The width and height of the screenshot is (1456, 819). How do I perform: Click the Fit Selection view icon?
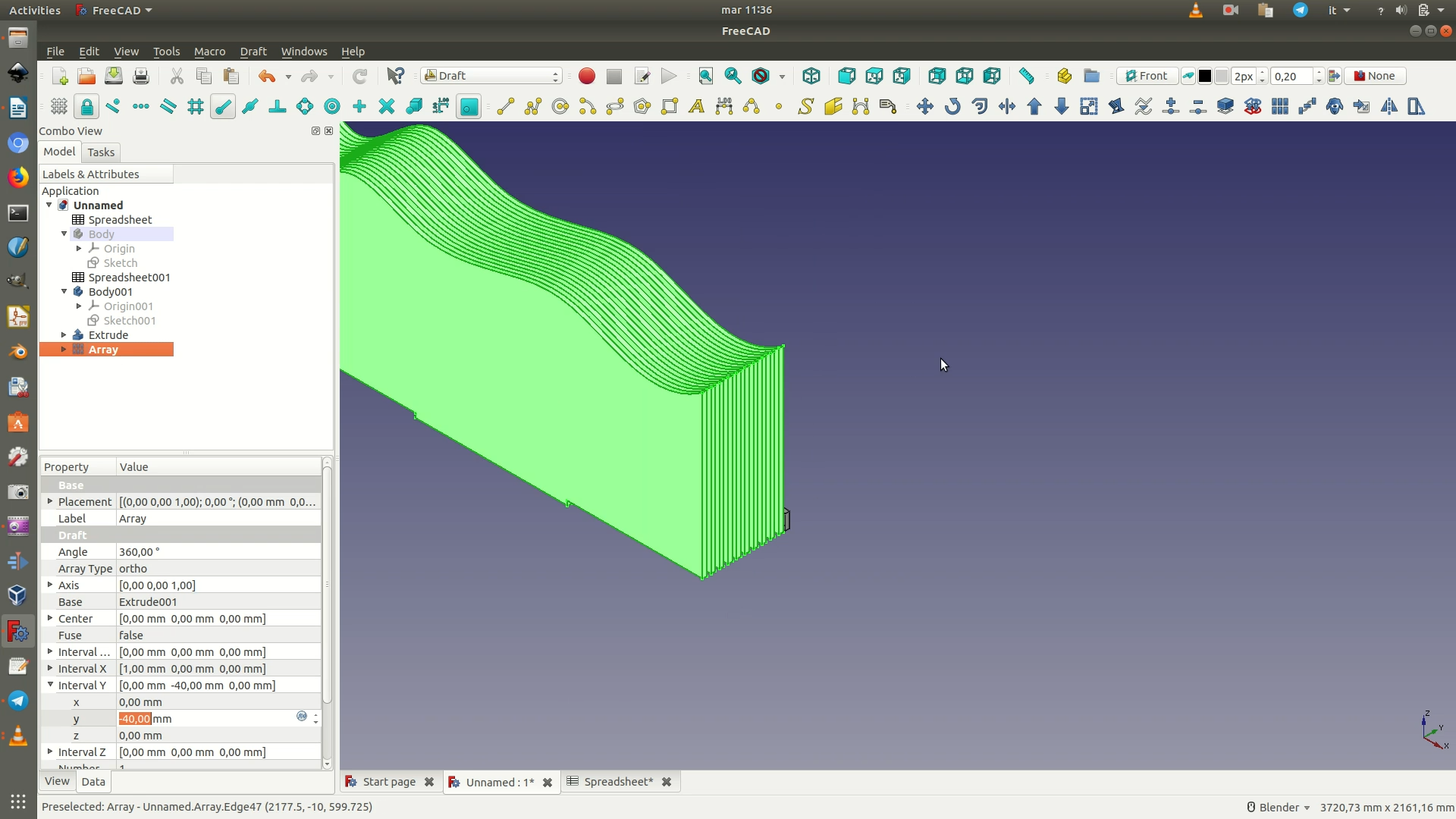click(733, 76)
